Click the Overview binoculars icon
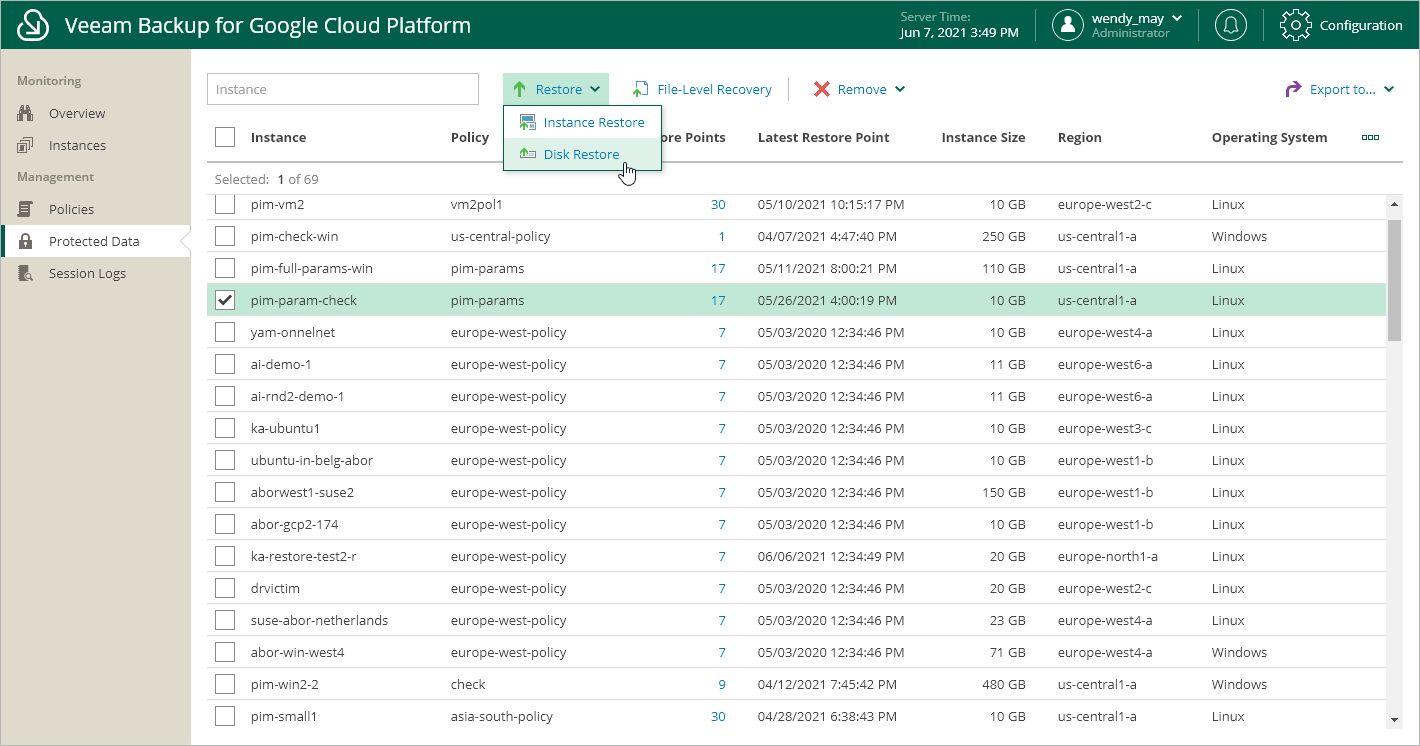The height and width of the screenshot is (746, 1420). 26,113
